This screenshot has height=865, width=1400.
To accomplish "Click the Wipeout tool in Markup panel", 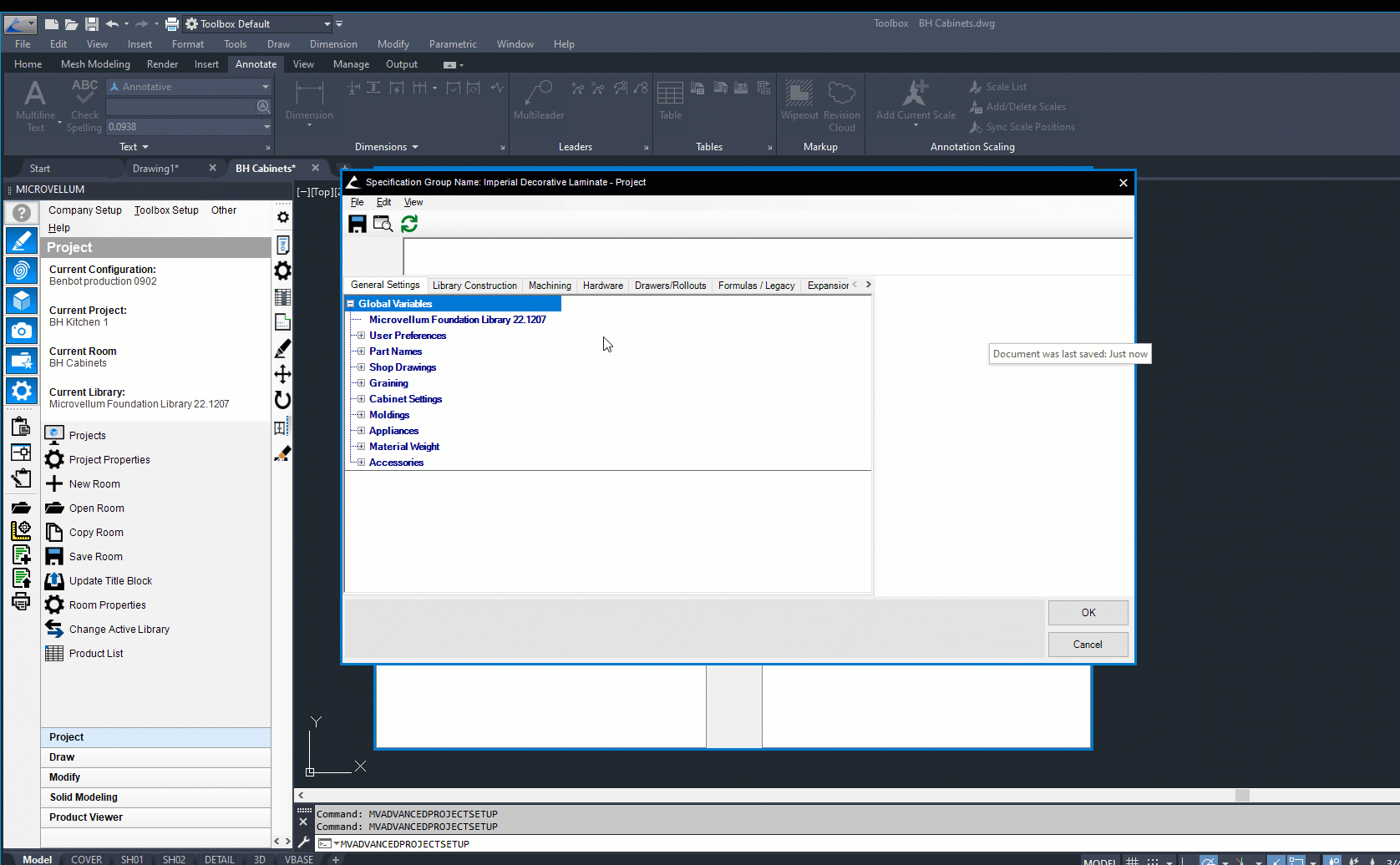I will (799, 99).
